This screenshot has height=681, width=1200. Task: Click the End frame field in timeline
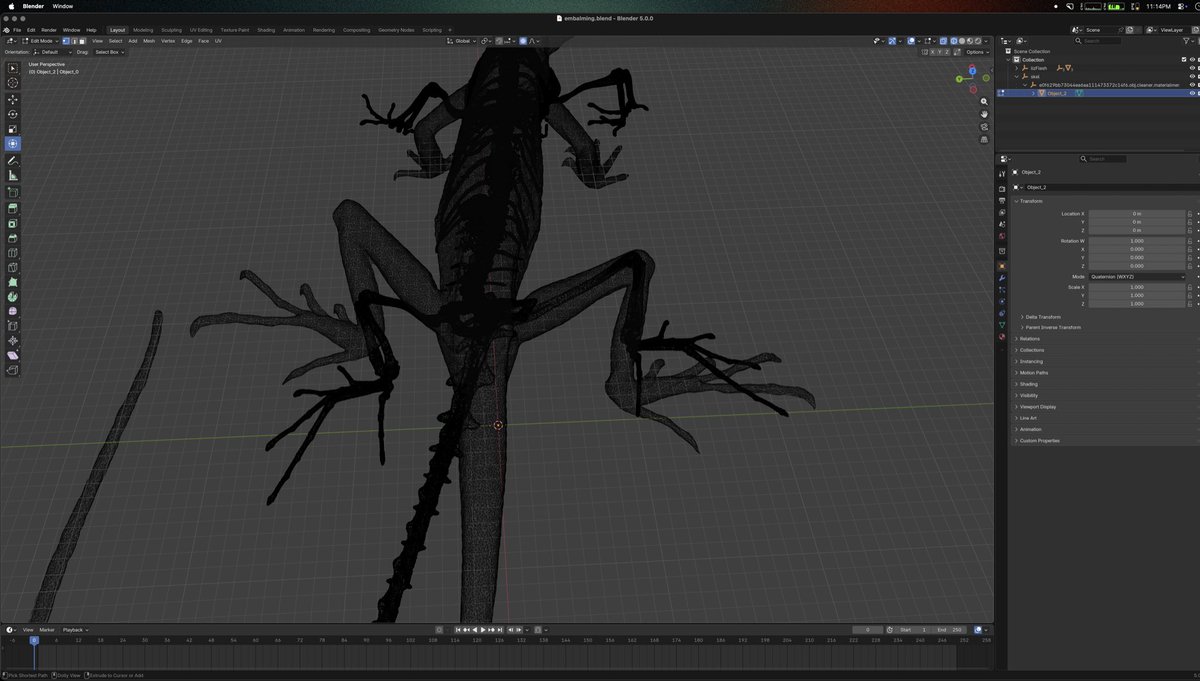[950, 630]
